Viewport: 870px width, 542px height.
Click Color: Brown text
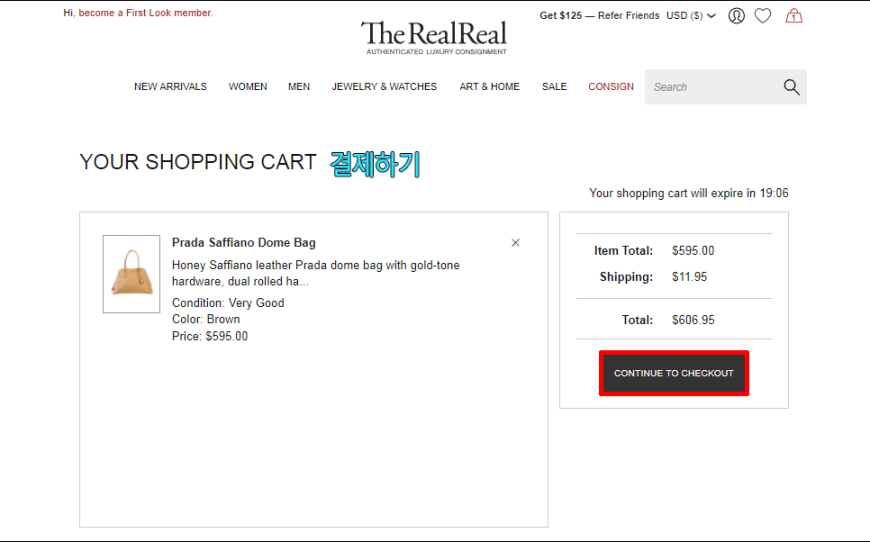tap(206, 319)
